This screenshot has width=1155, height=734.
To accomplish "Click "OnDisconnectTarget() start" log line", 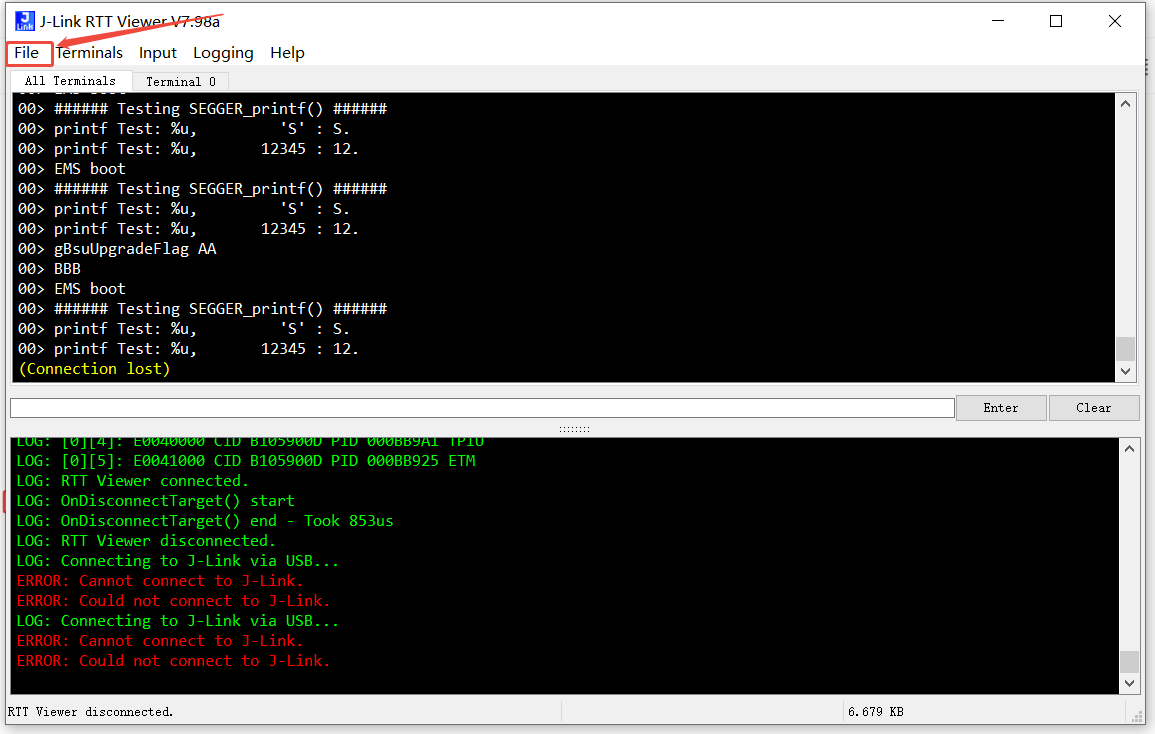I will pos(155,501).
